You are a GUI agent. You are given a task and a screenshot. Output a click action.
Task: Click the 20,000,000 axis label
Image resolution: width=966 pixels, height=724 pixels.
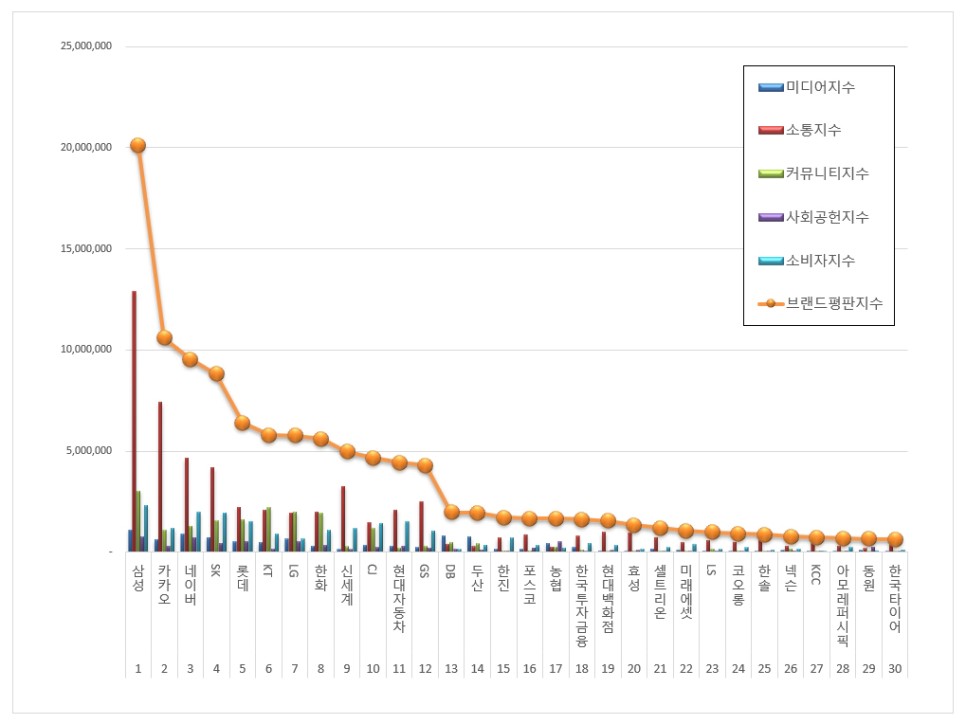click(86, 147)
